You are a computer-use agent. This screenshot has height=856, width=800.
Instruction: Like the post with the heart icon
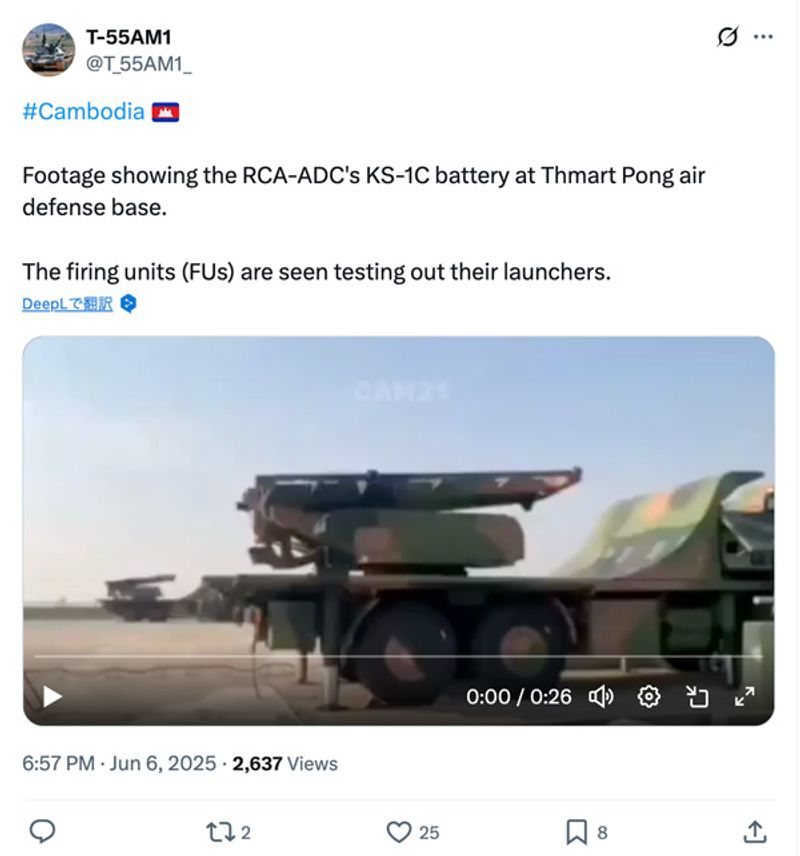click(399, 831)
